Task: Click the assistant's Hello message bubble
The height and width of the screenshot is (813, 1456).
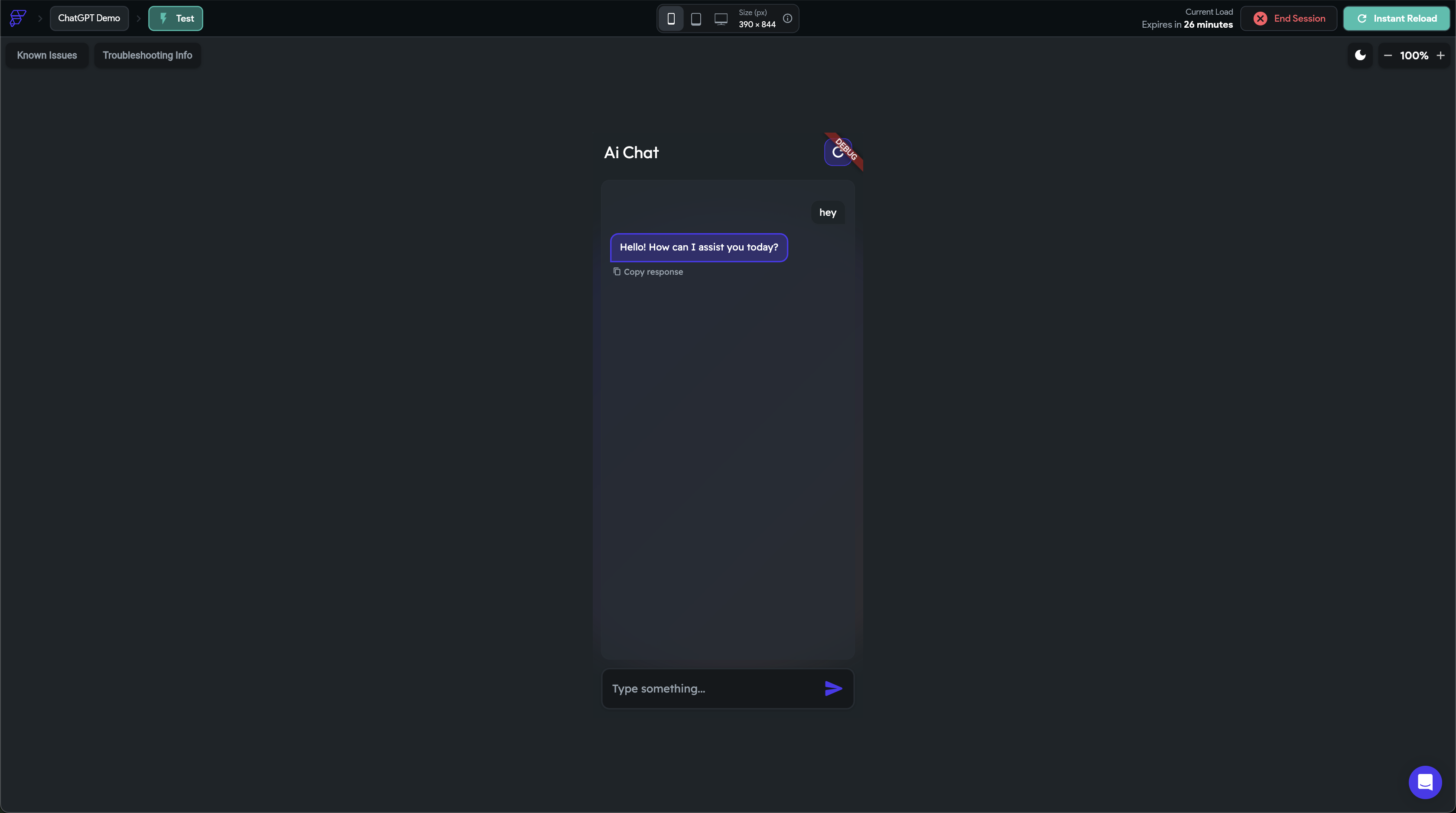Action: coord(699,247)
